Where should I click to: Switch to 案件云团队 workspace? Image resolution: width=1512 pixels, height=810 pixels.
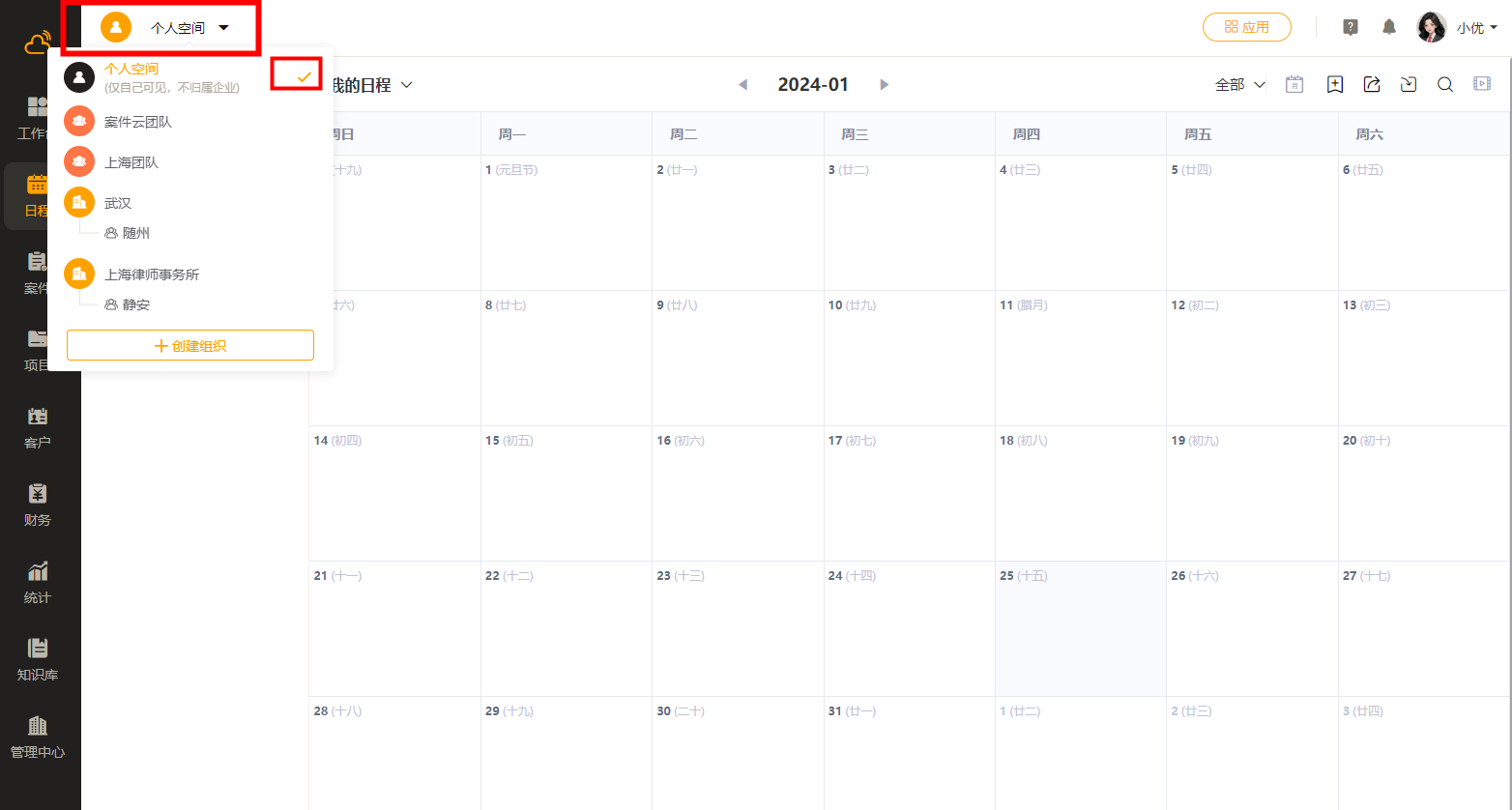click(138, 122)
